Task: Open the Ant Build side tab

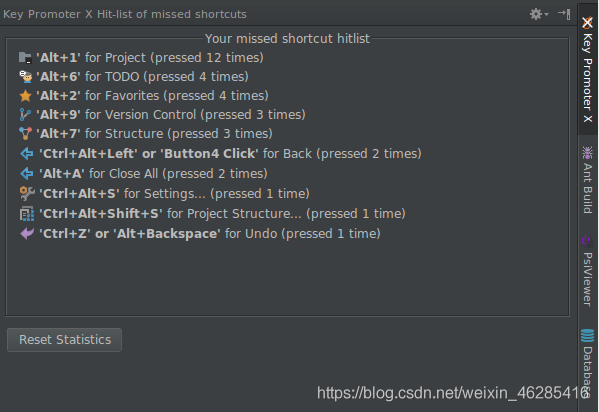Action: (x=588, y=180)
